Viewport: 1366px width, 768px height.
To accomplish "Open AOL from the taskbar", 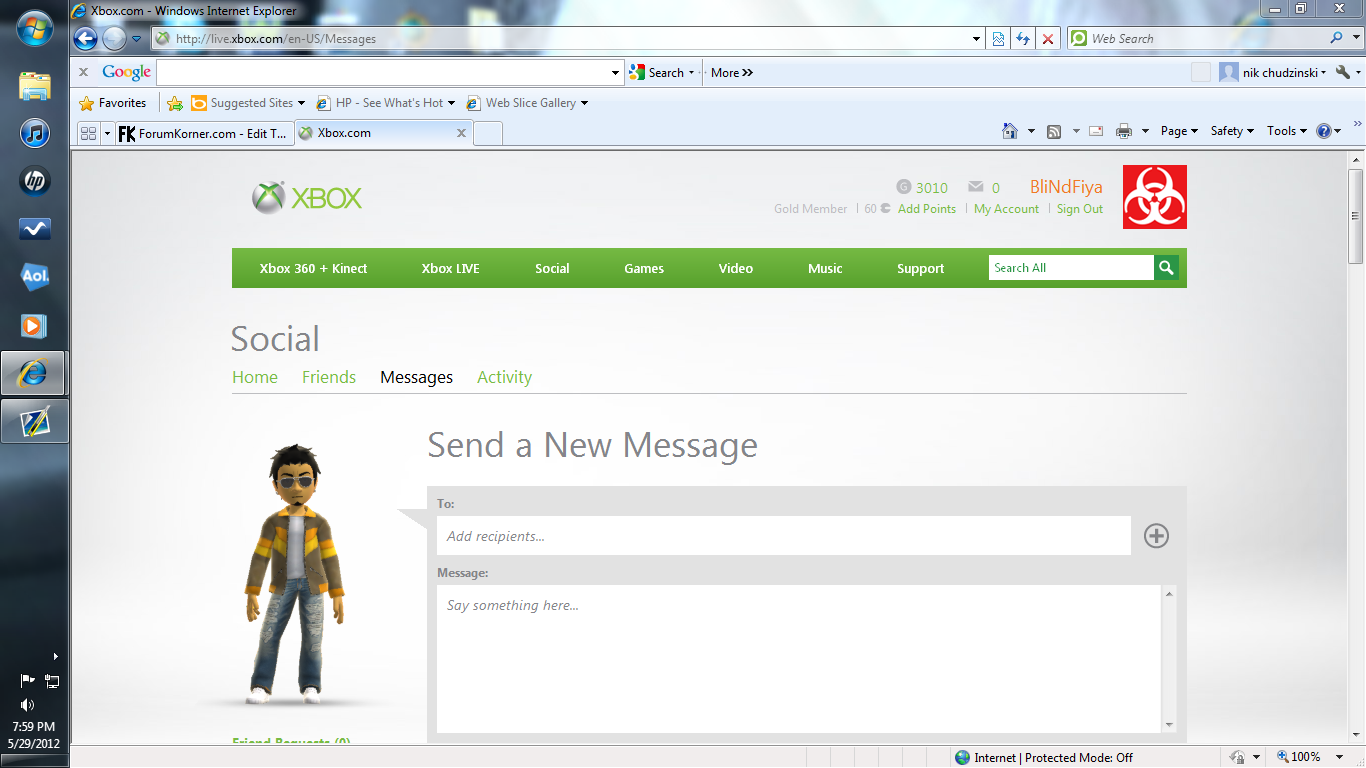I will (x=35, y=277).
